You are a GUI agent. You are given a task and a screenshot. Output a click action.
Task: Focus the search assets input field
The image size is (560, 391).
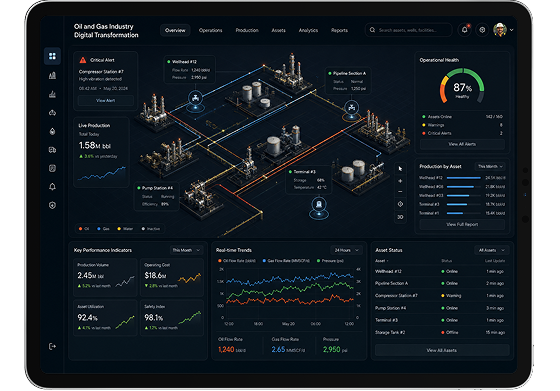point(409,30)
